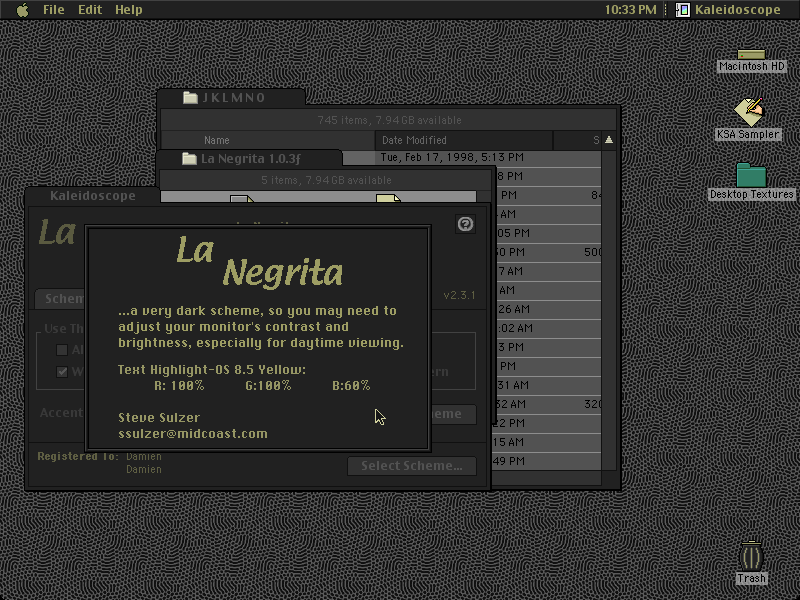Reverse the sort order with the triangle button
The width and height of the screenshot is (800, 600).
coord(609,140)
